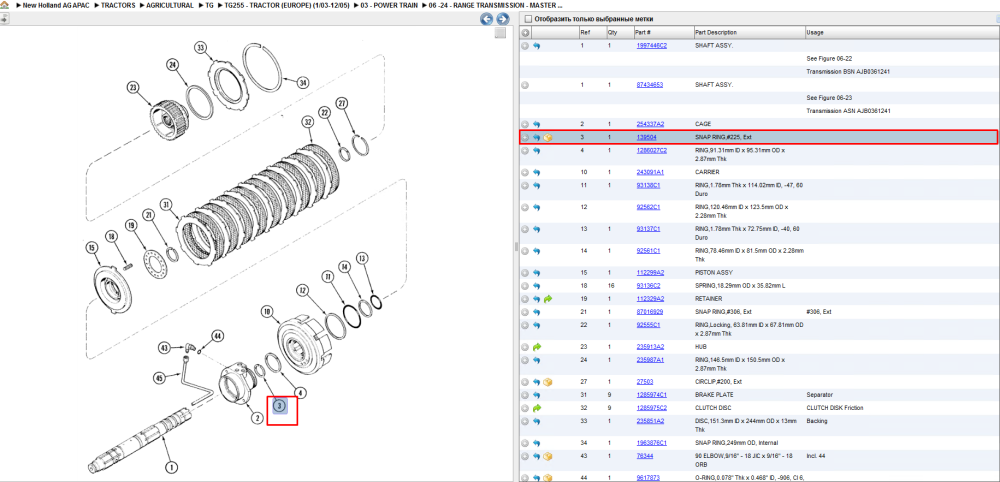Open part number link 76344

[x=645, y=456]
